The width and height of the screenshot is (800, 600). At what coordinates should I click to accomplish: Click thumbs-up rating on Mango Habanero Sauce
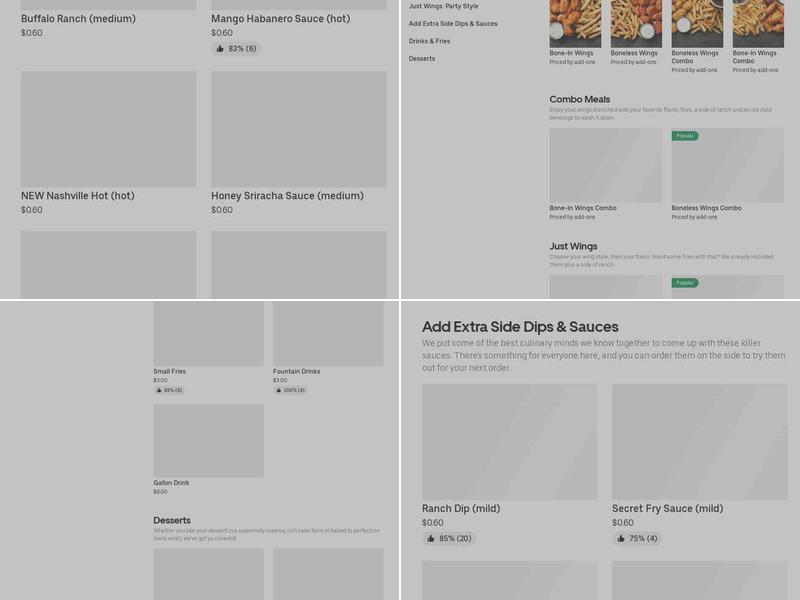click(x=236, y=48)
